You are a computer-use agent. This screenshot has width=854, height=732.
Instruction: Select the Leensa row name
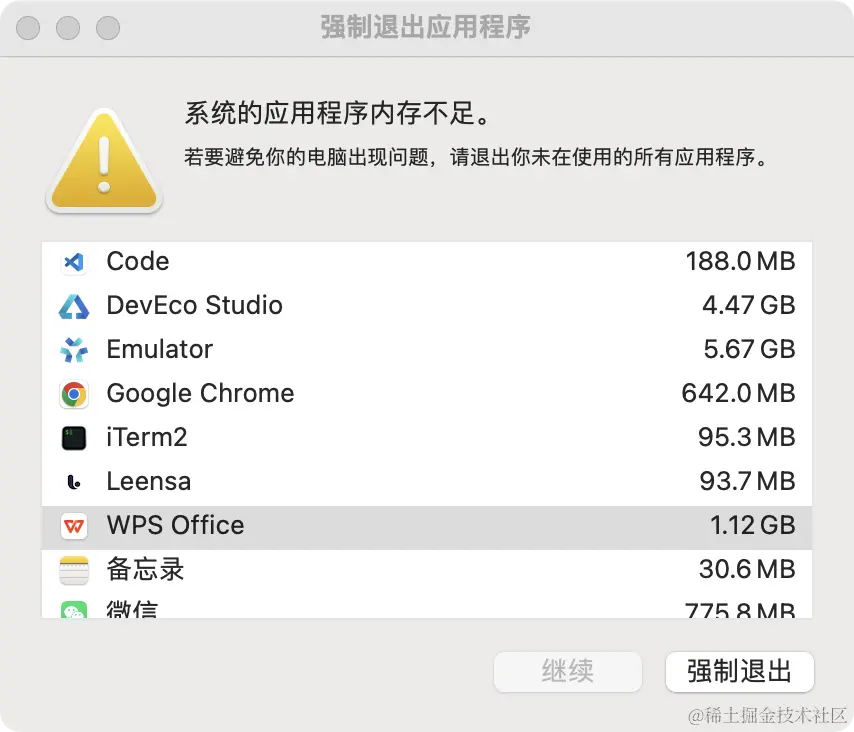pyautogui.click(x=149, y=482)
